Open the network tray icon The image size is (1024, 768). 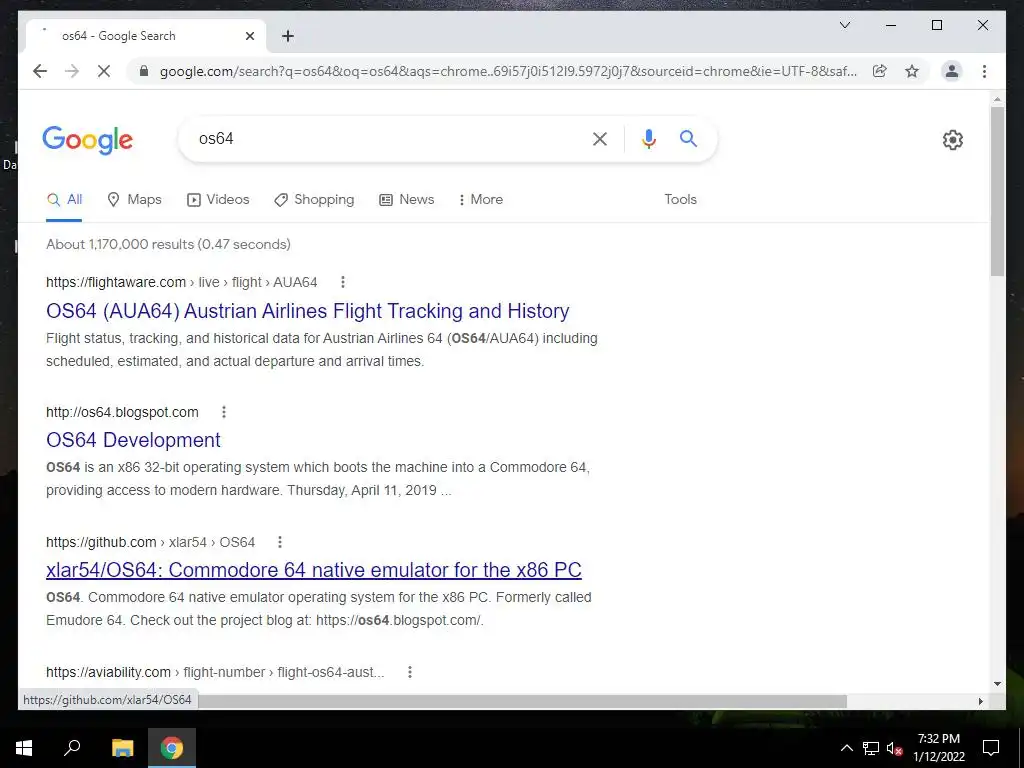pyautogui.click(x=871, y=748)
